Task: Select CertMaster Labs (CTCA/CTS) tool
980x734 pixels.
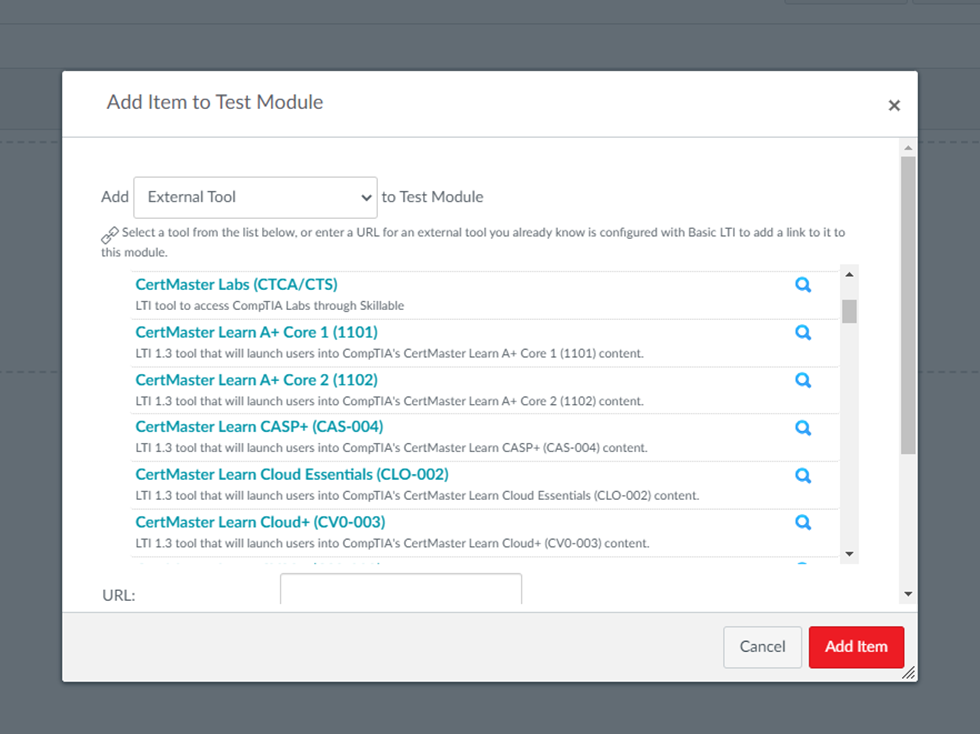Action: click(236, 285)
